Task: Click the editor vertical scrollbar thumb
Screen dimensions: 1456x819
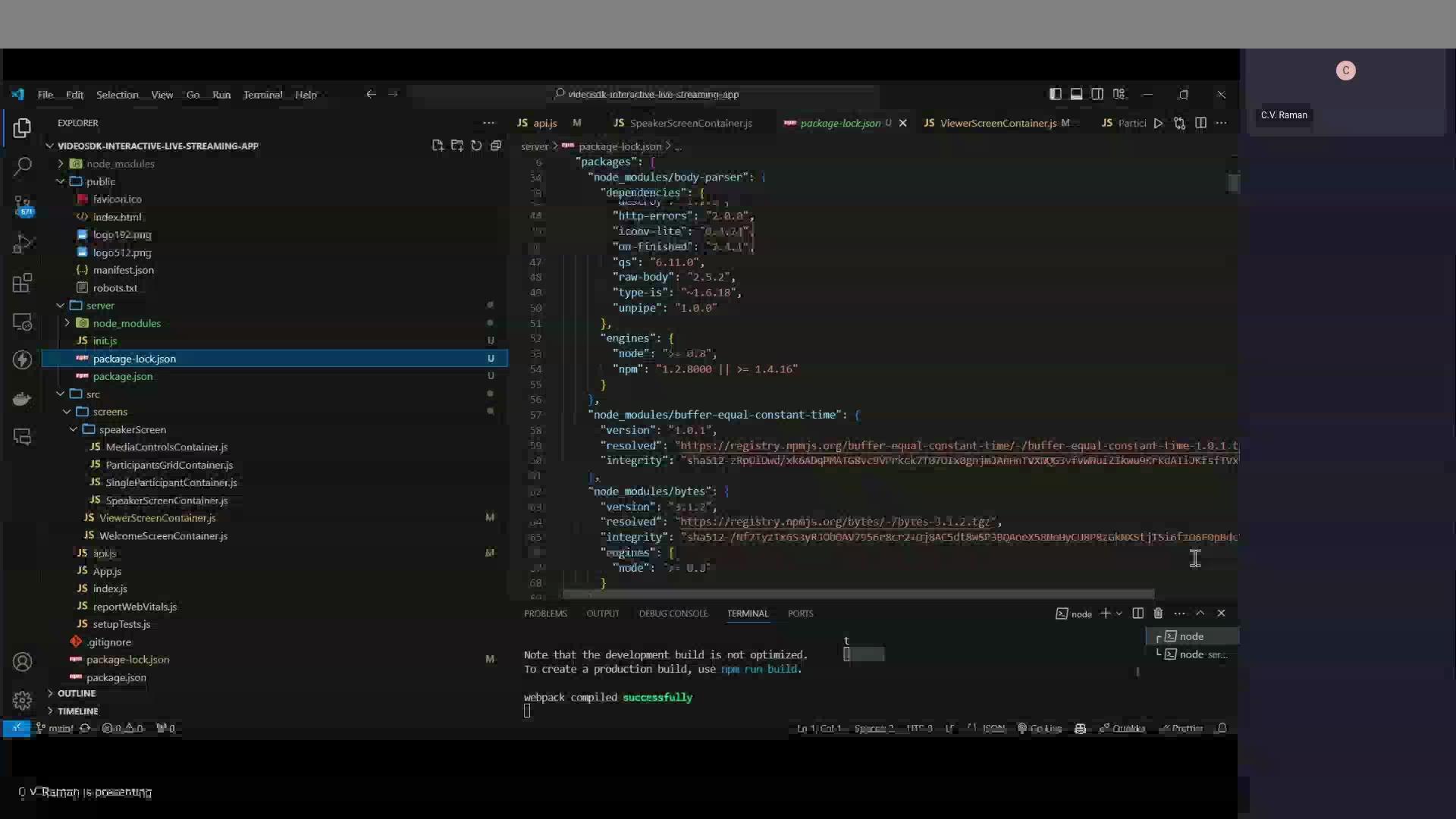Action: click(1233, 183)
